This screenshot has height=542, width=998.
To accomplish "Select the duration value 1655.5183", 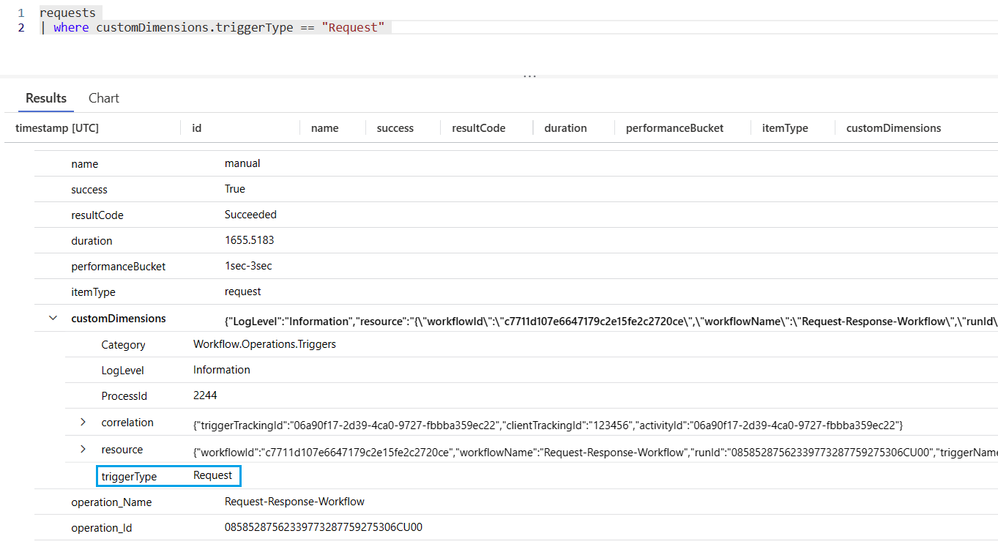I will tap(250, 240).
